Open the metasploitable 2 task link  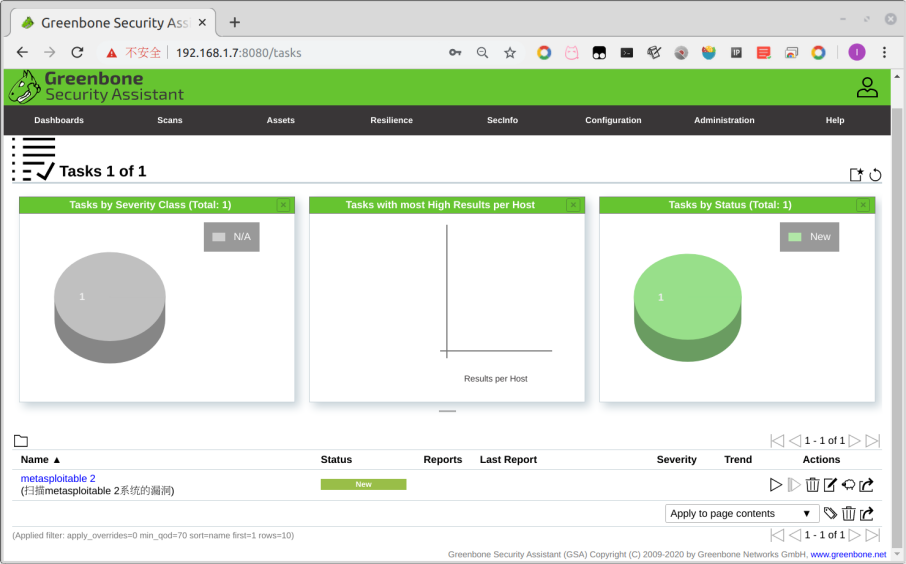[x=58, y=478]
